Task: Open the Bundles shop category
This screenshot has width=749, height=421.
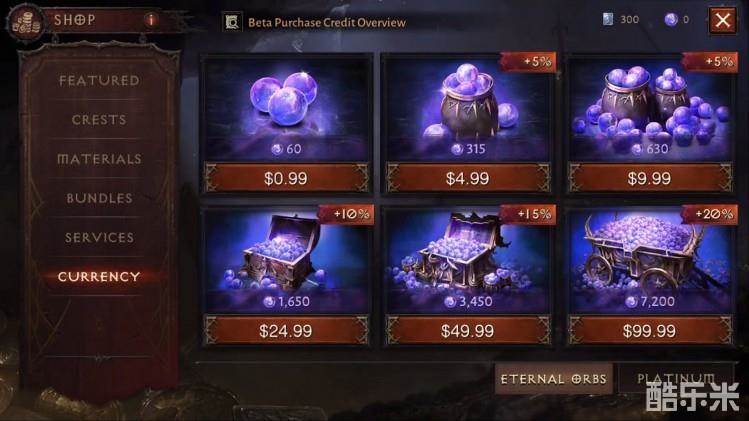Action: [x=99, y=198]
